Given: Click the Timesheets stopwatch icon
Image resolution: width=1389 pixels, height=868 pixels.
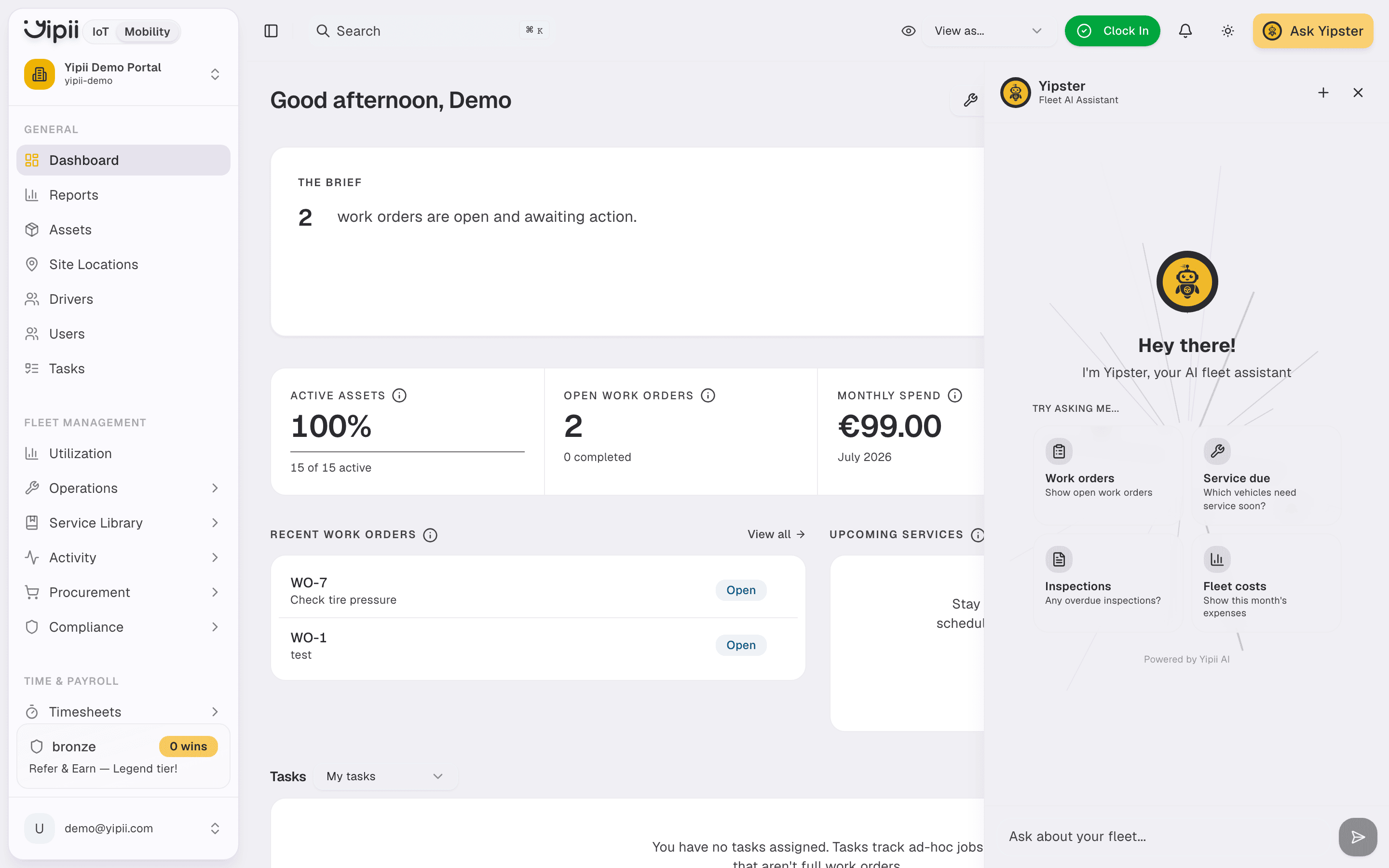Looking at the screenshot, I should click(32, 712).
